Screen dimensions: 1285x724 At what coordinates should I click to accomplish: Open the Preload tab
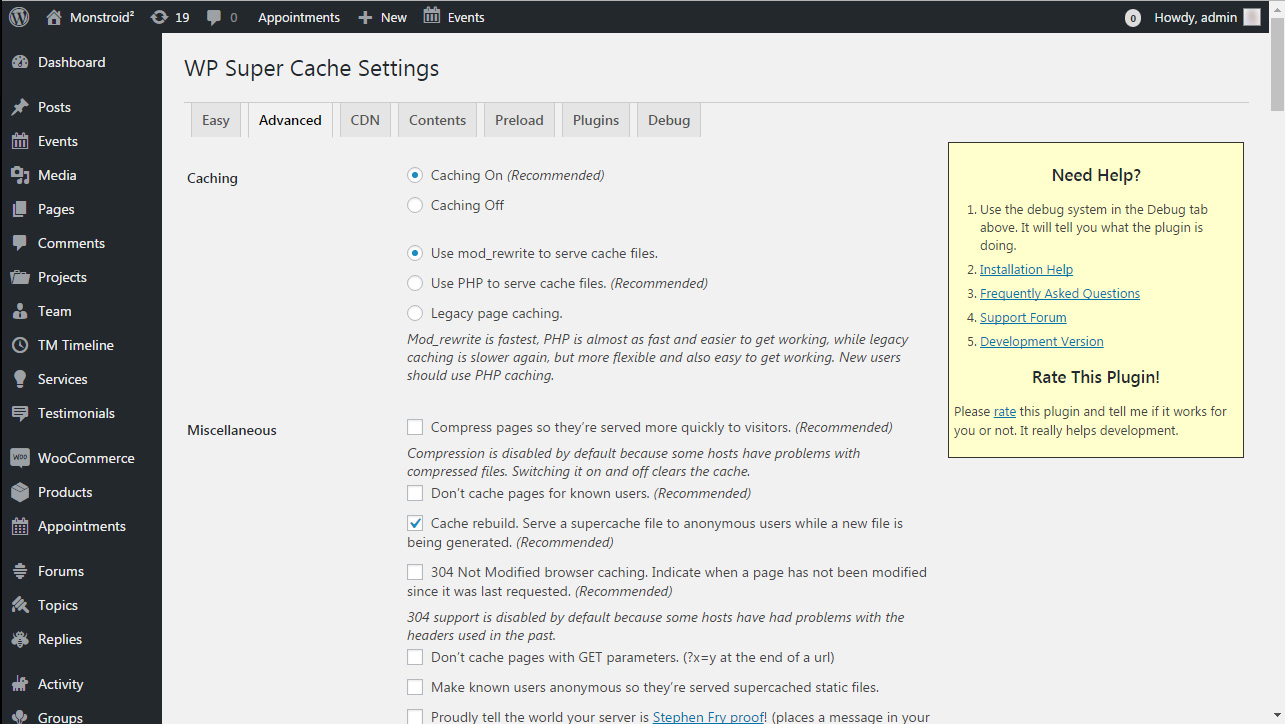click(x=519, y=120)
